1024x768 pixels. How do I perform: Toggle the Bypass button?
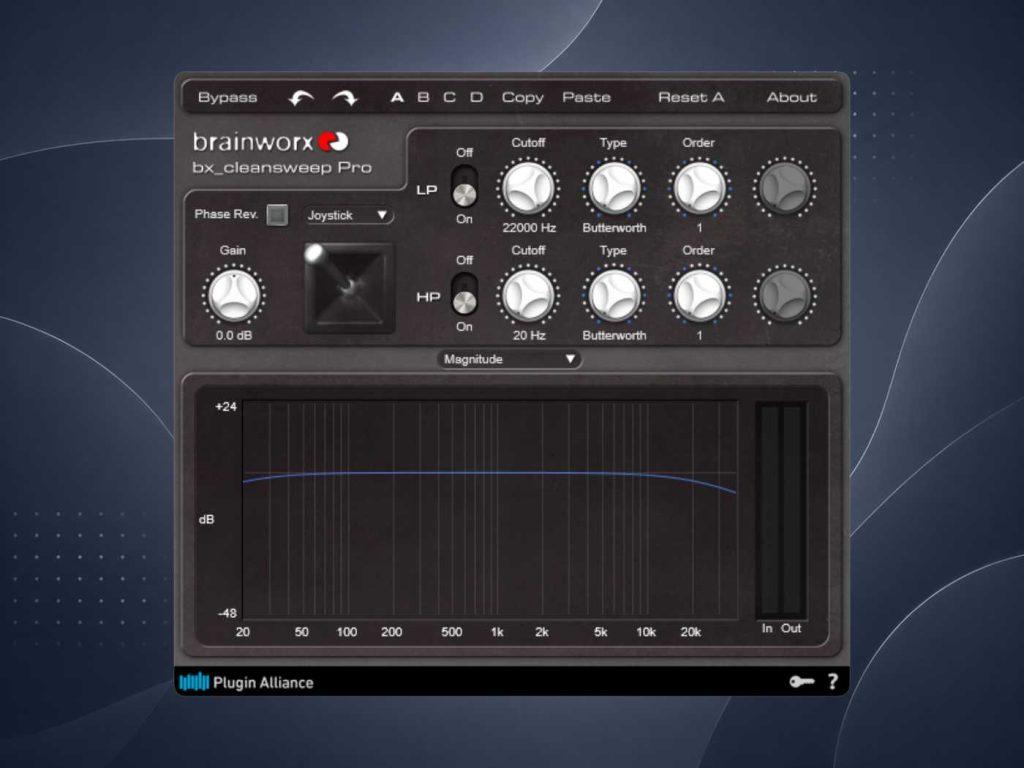coord(227,97)
